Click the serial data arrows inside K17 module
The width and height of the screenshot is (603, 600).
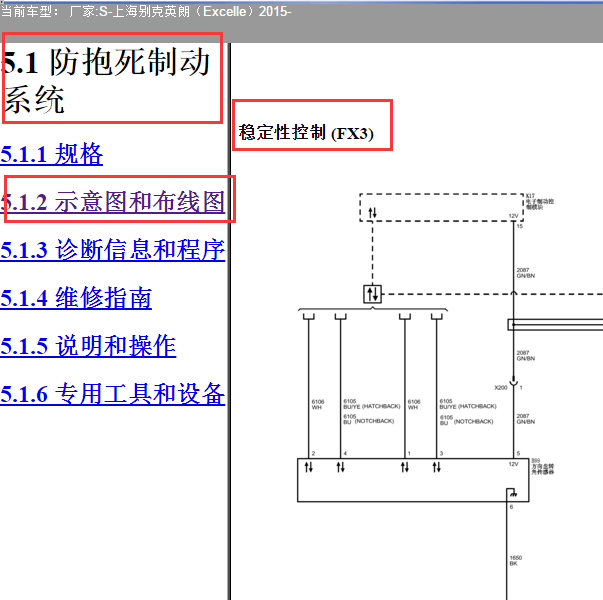tap(372, 212)
